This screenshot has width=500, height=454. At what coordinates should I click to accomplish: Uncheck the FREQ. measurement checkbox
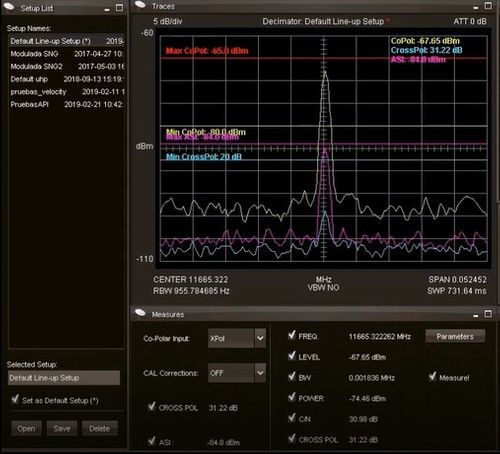[x=292, y=335]
